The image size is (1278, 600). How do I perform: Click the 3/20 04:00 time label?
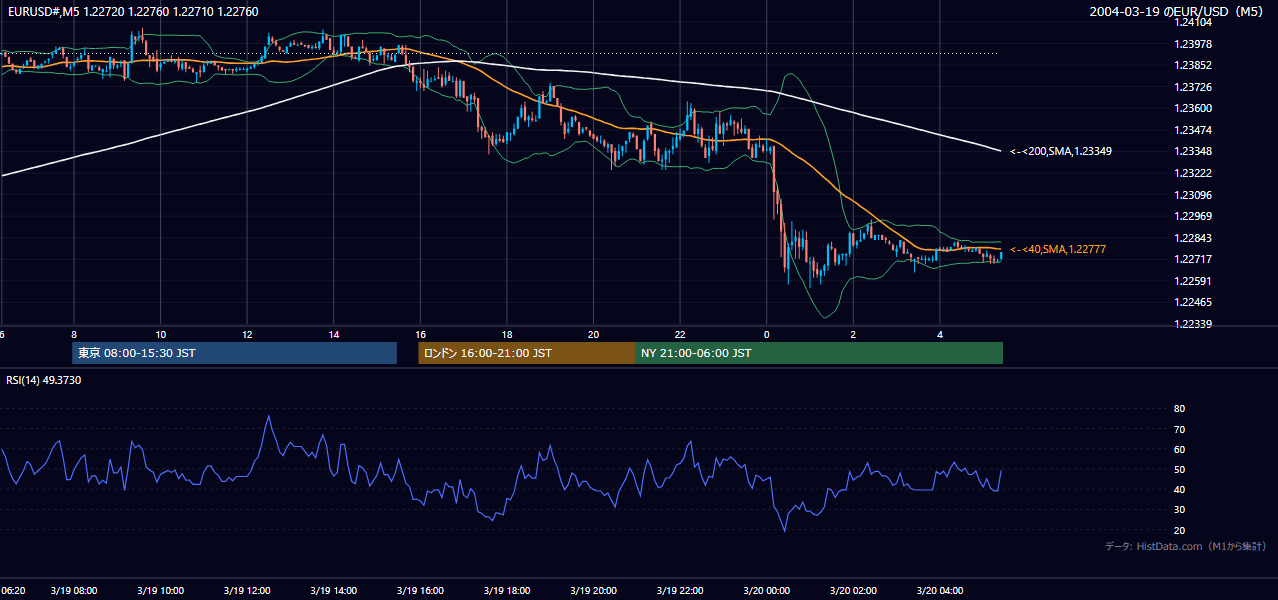940,591
